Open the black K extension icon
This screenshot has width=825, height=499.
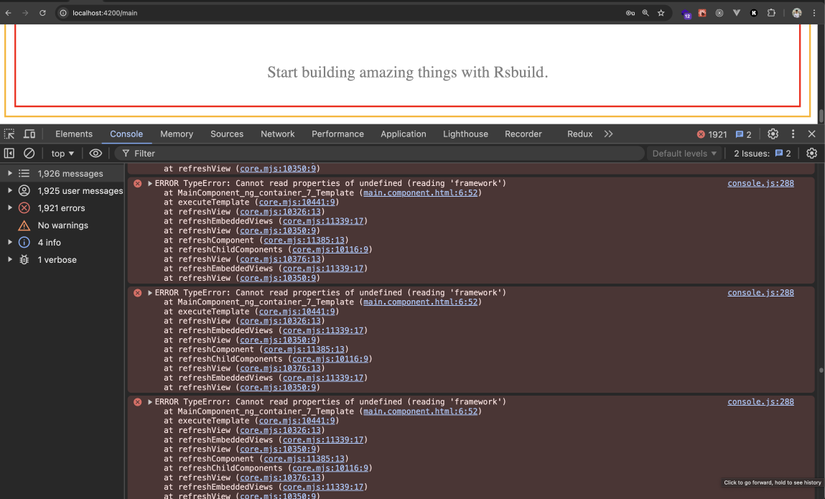[753, 13]
